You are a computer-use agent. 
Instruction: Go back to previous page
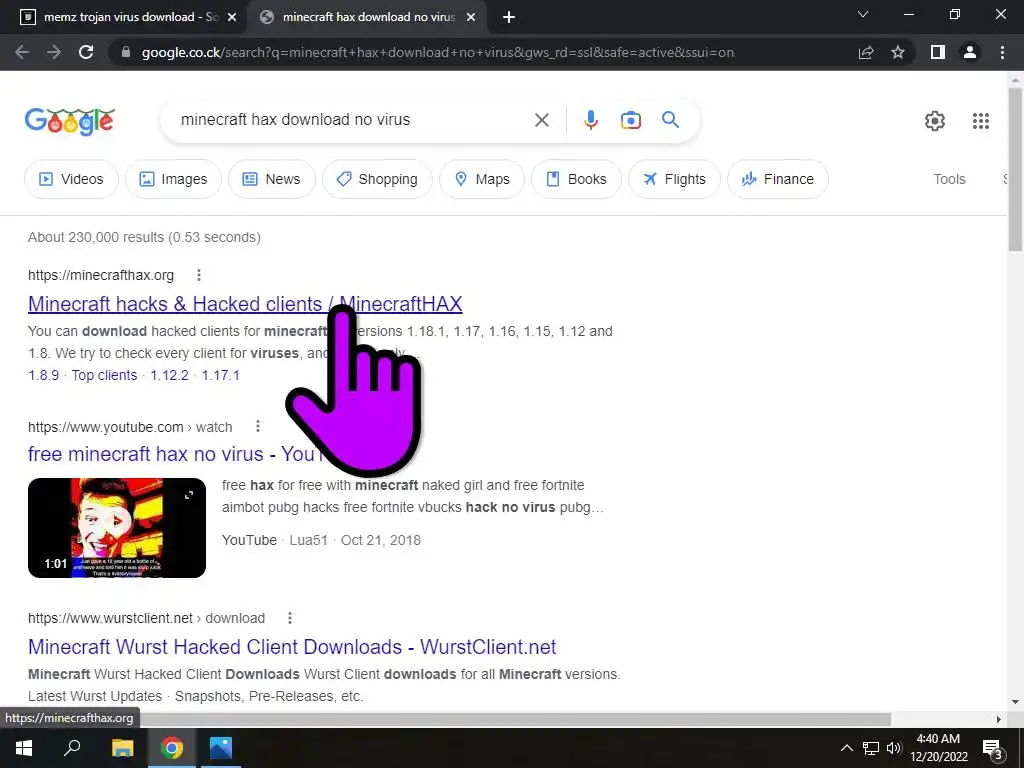click(22, 52)
